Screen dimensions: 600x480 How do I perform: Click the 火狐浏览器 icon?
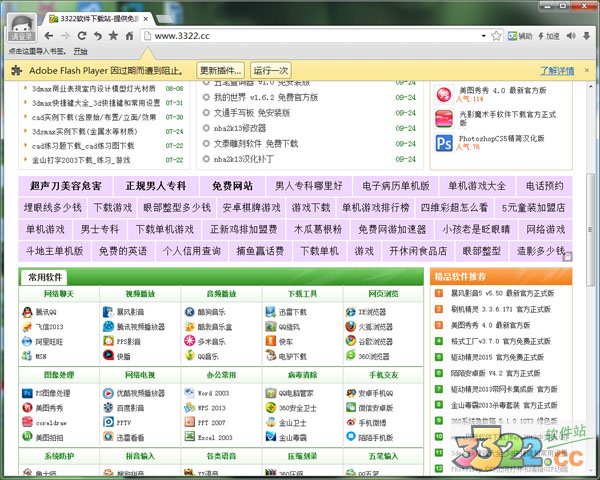click(351, 327)
